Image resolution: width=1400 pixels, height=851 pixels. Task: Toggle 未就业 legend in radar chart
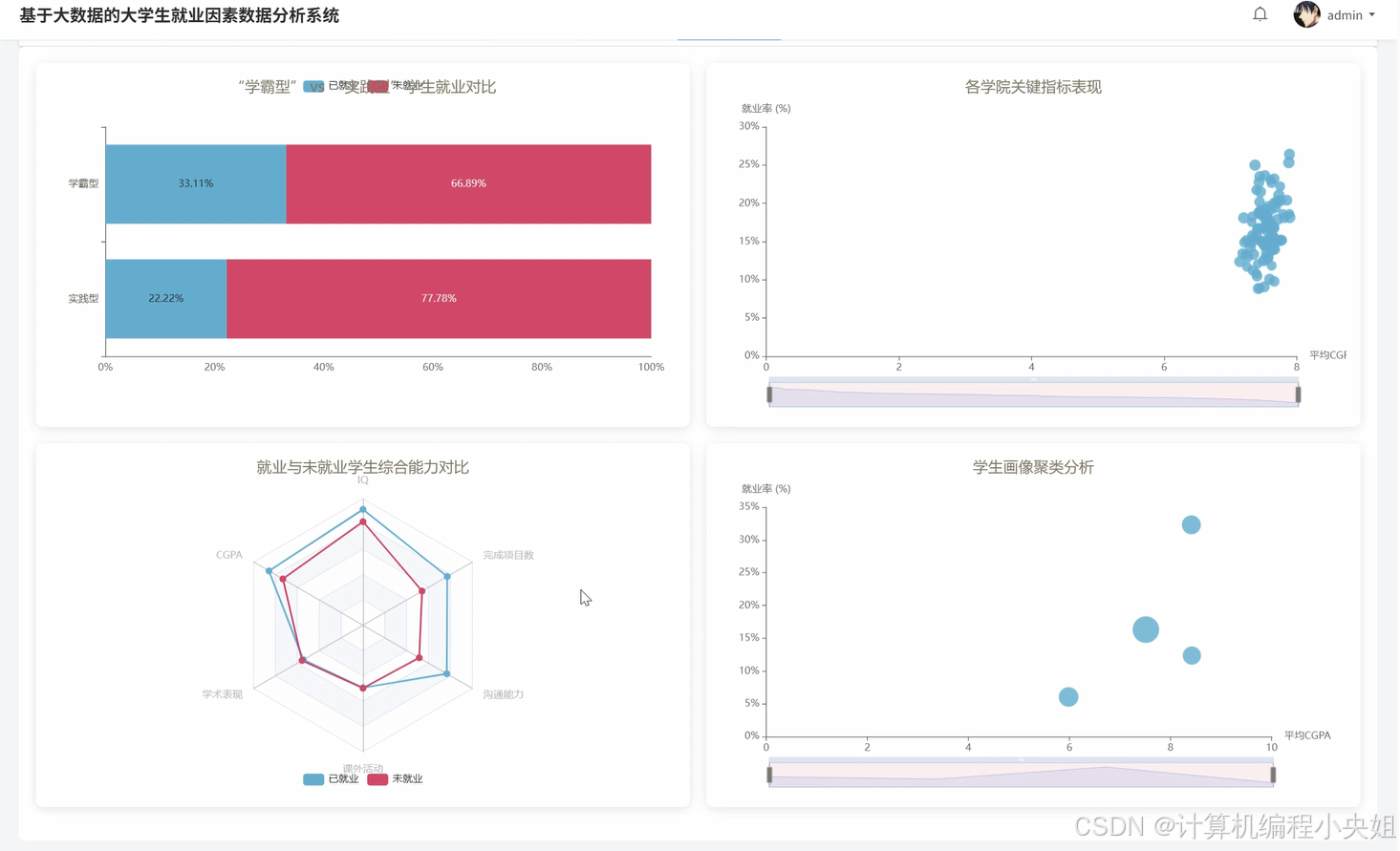coord(395,779)
